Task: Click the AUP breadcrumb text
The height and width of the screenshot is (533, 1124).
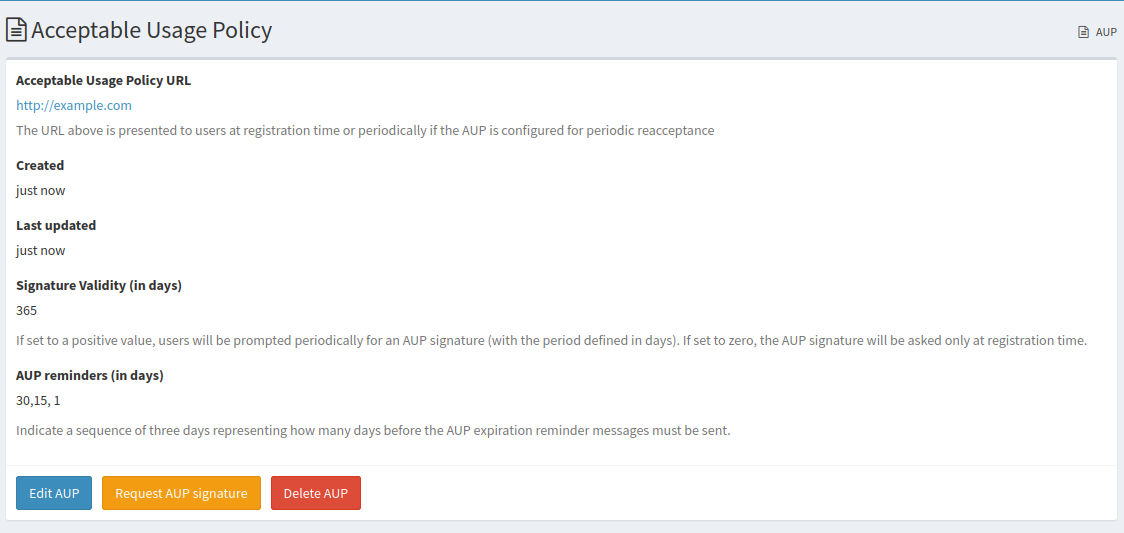Action: pyautogui.click(x=1106, y=32)
